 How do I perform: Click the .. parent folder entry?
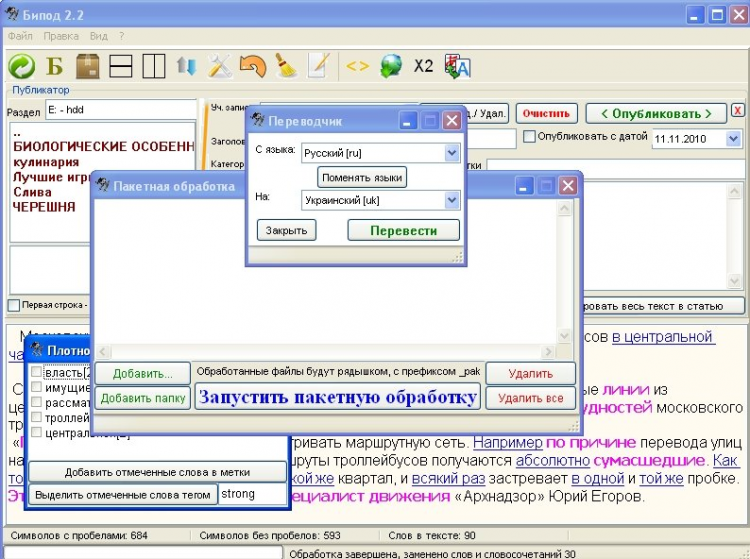(17, 134)
